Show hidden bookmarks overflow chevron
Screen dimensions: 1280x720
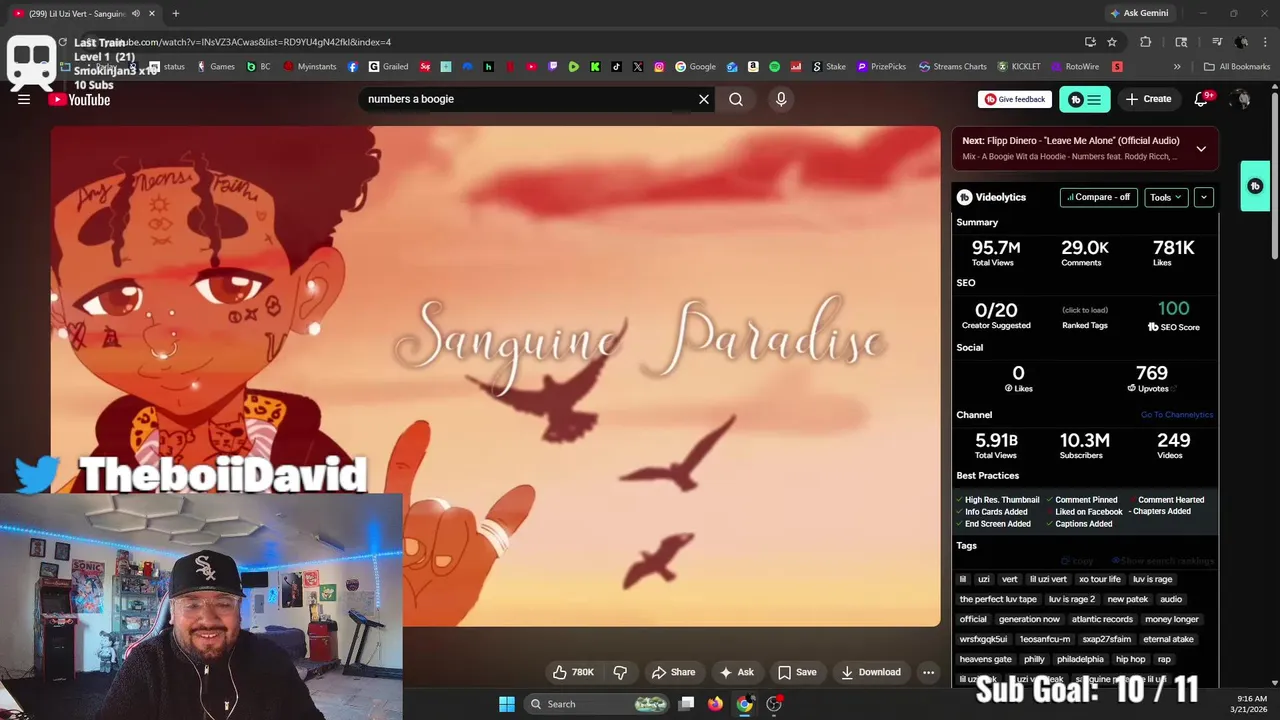(1177, 67)
